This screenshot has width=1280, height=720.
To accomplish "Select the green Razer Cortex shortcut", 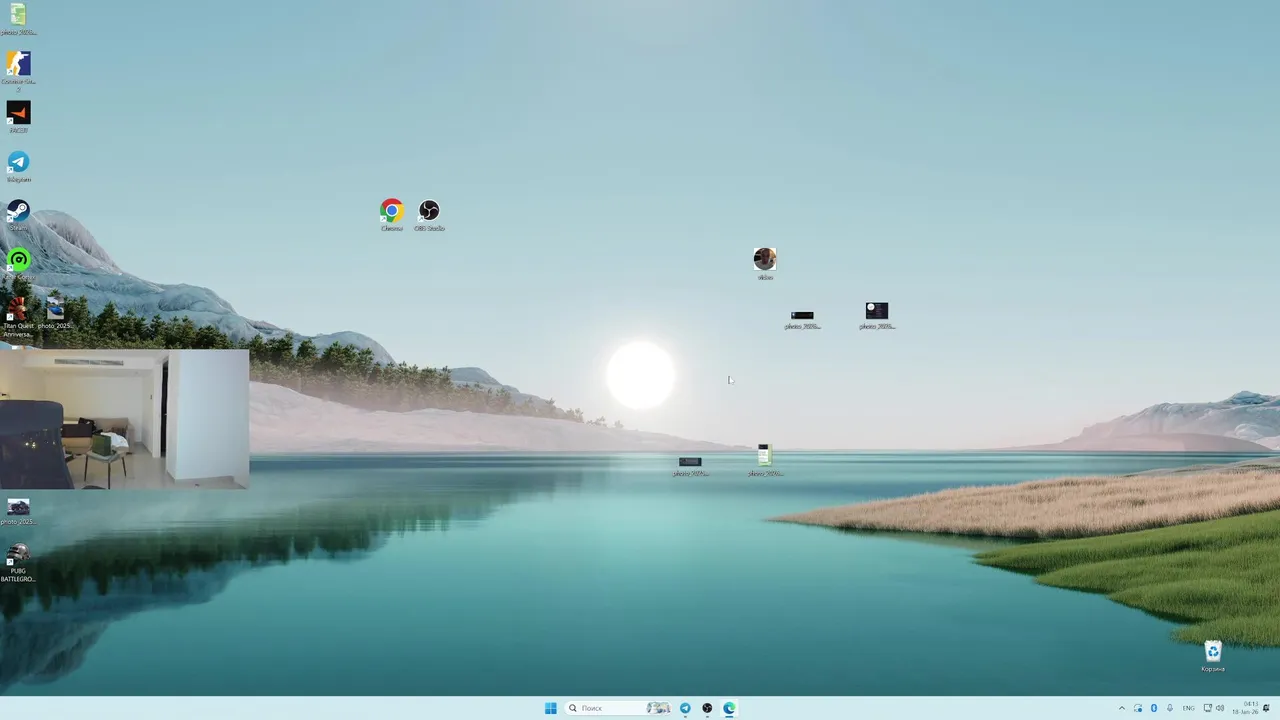I will [18, 264].
